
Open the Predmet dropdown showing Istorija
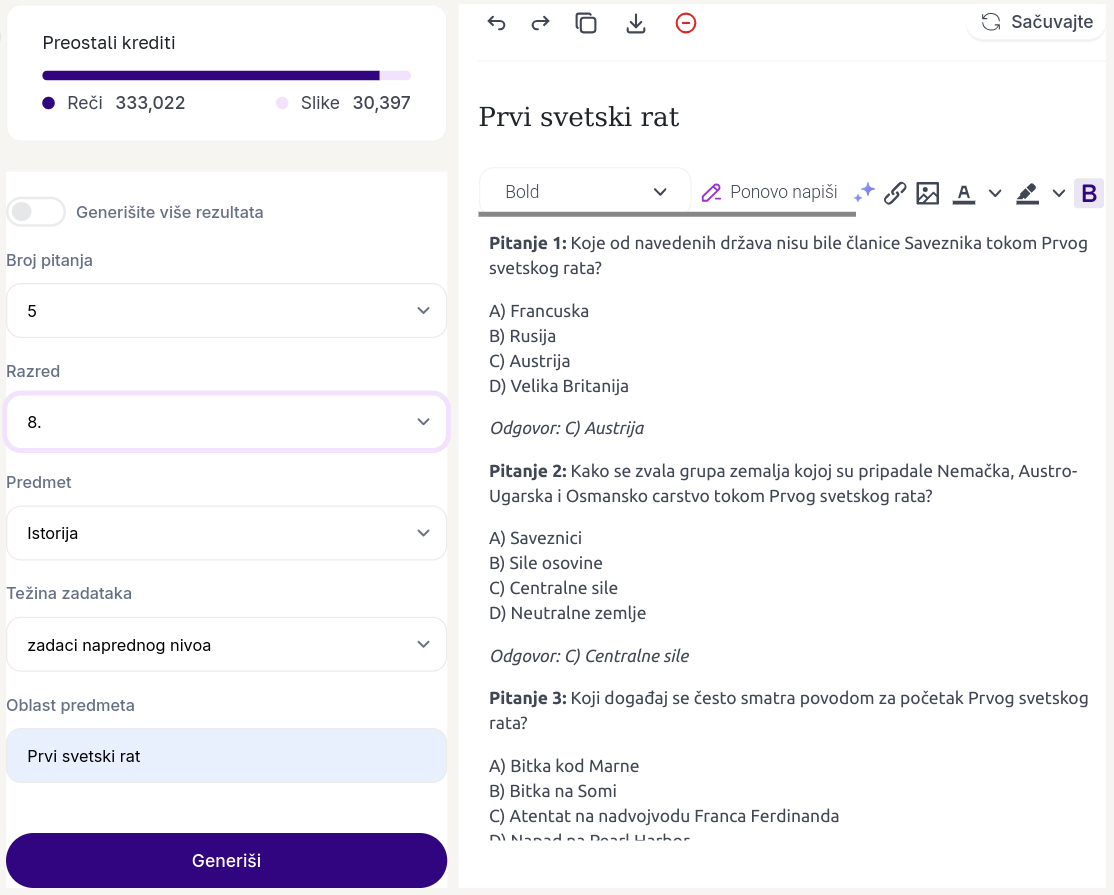(226, 533)
